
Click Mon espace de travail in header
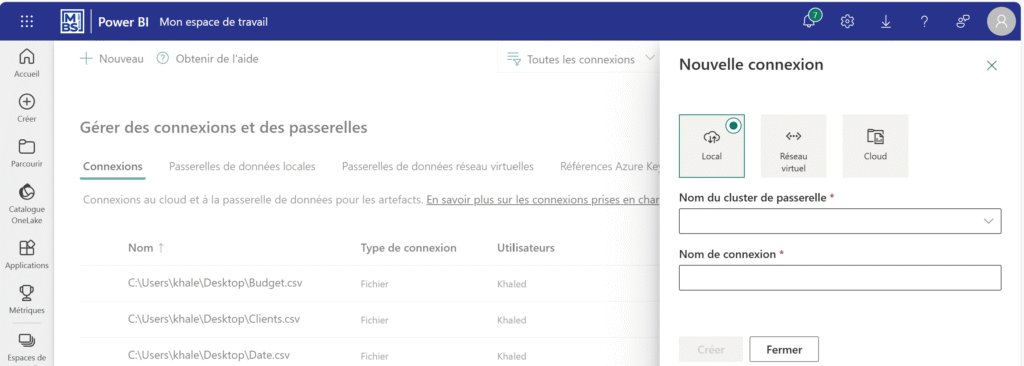pyautogui.click(x=214, y=22)
